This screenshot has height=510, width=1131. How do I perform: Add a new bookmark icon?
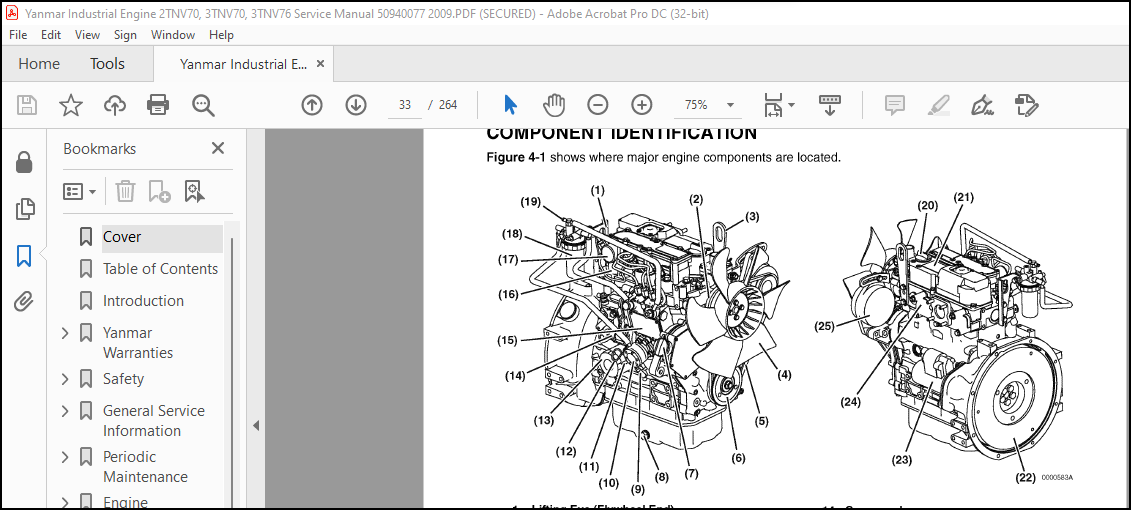[159, 191]
